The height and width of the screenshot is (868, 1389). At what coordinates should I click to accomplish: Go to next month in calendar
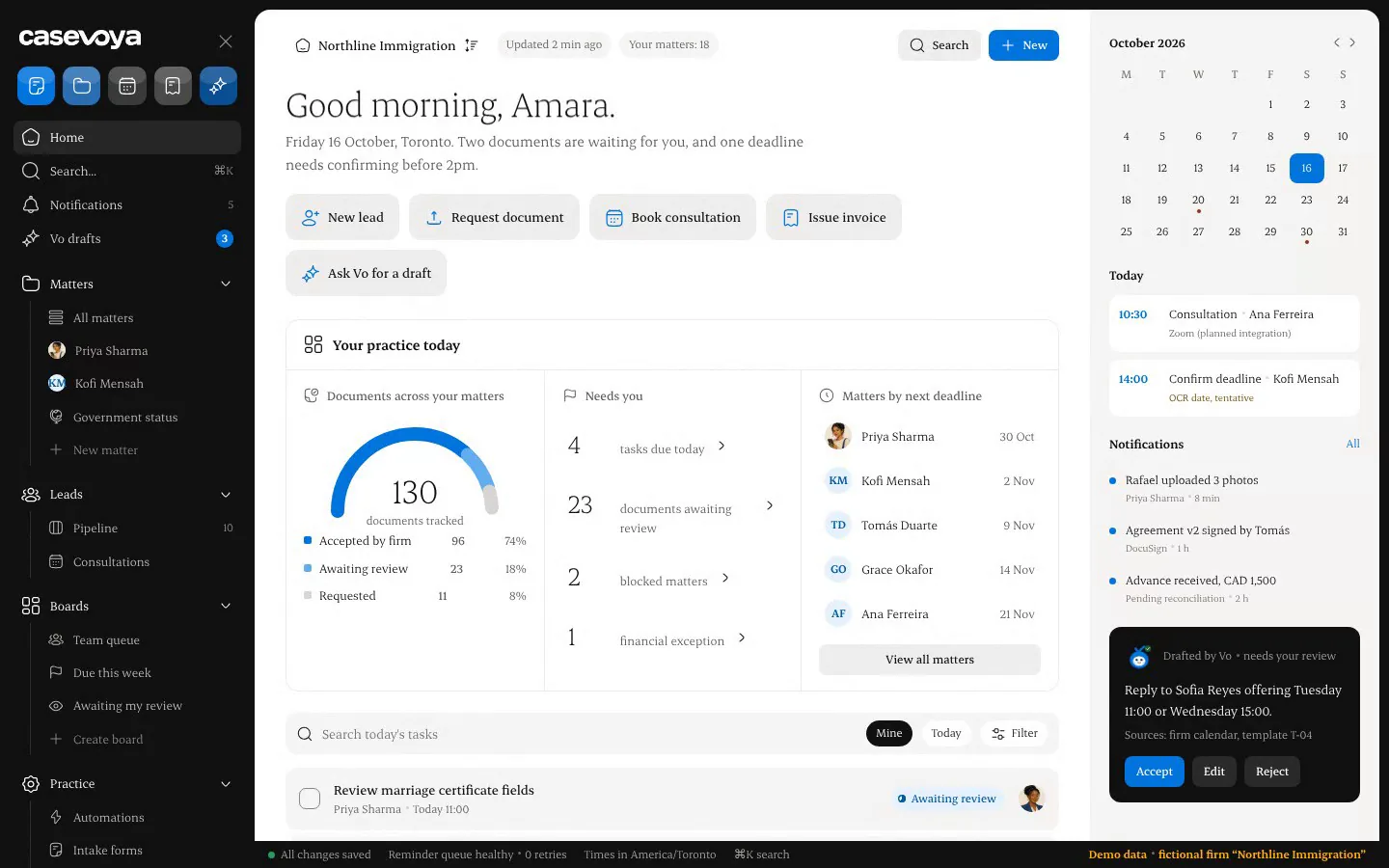(x=1352, y=42)
